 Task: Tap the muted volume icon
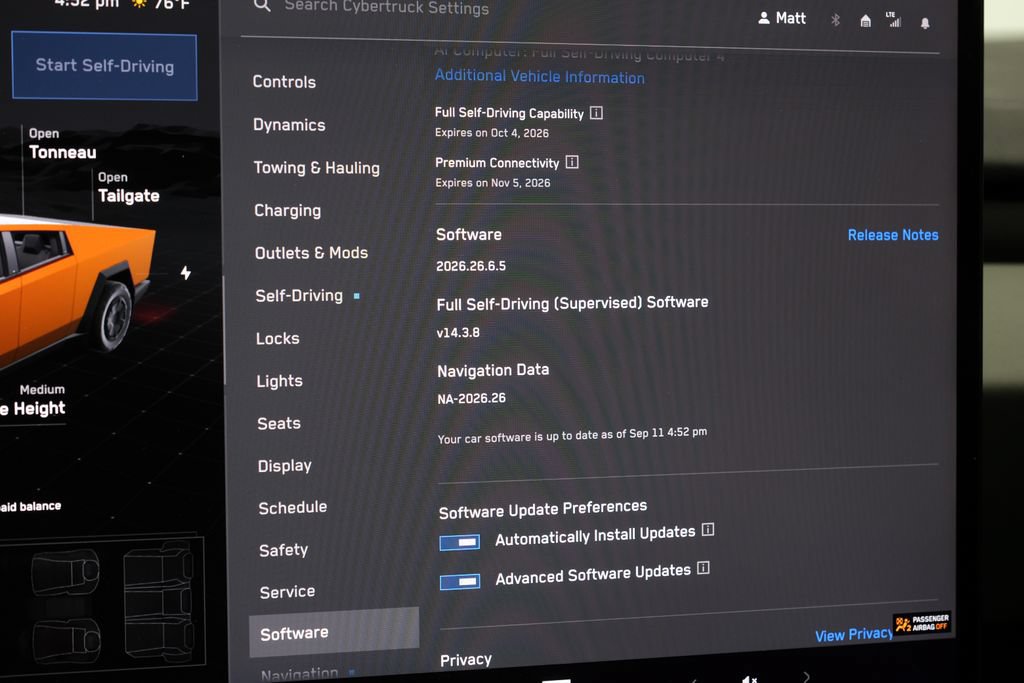click(750, 679)
